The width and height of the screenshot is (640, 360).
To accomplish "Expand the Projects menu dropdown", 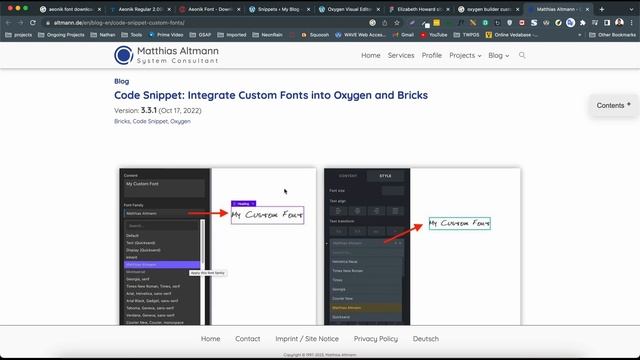I will coord(465,55).
